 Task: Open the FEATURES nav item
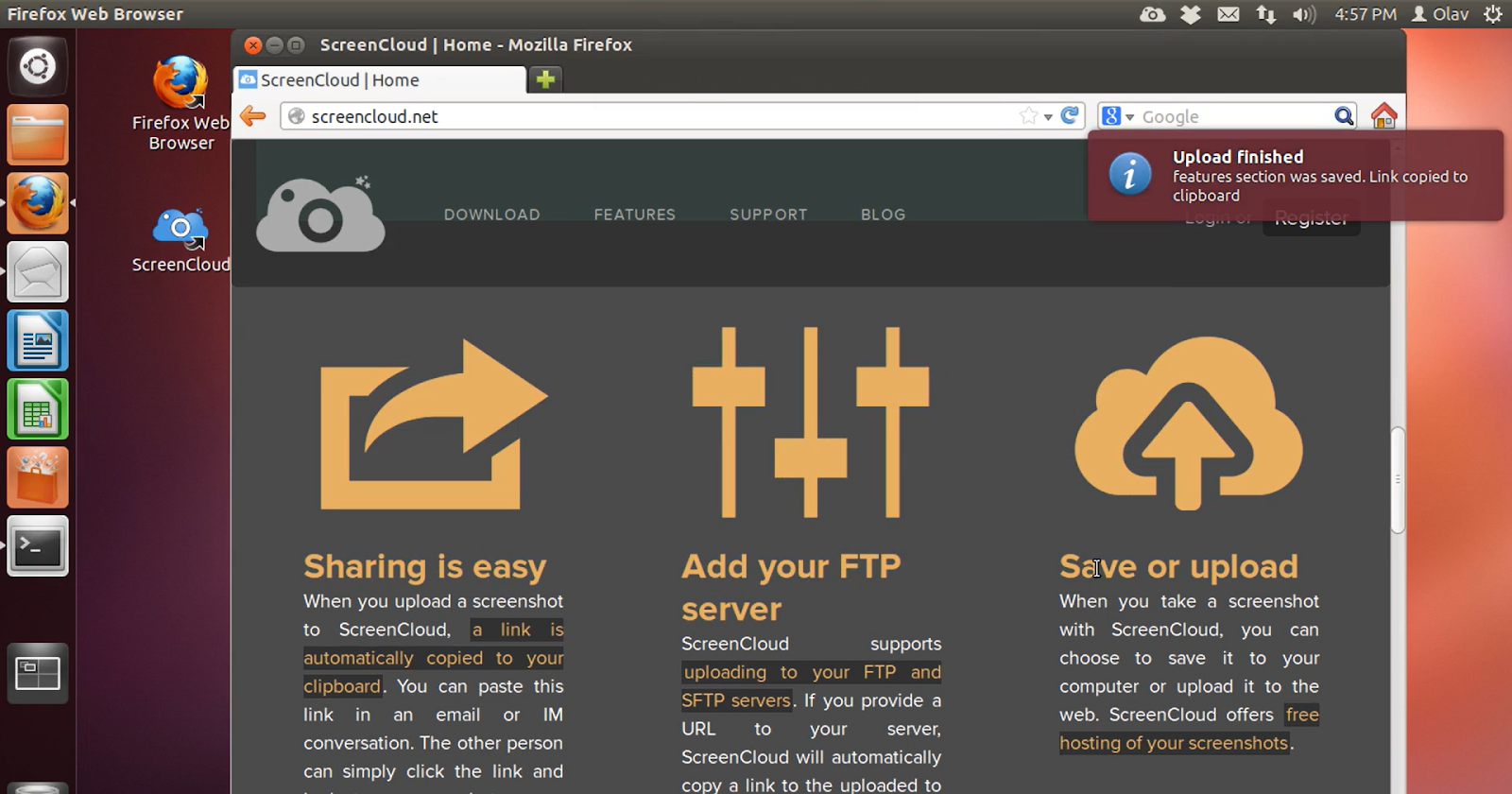[635, 215]
